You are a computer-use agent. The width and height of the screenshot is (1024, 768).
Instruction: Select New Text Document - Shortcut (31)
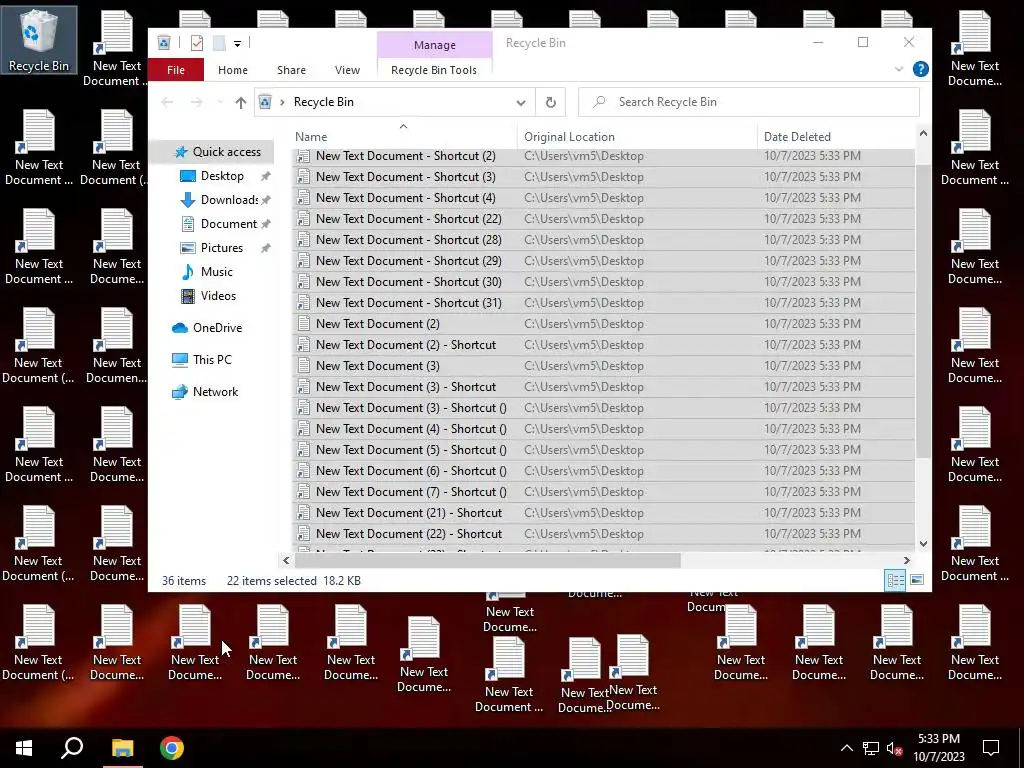pyautogui.click(x=603, y=303)
